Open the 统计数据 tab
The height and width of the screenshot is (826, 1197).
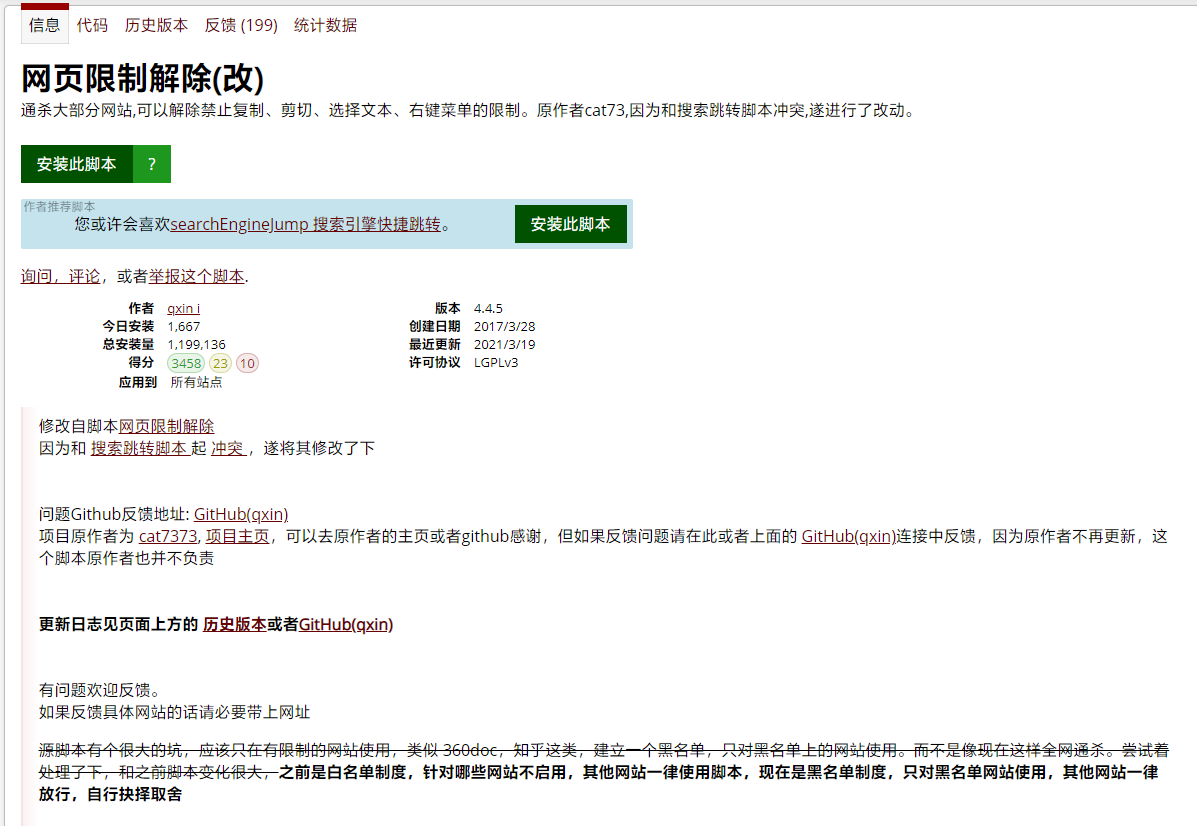point(325,24)
